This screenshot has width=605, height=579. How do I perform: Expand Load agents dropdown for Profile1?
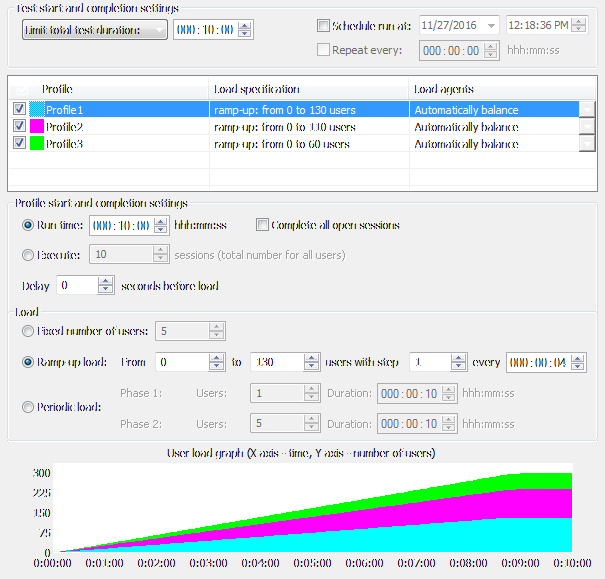click(x=587, y=110)
